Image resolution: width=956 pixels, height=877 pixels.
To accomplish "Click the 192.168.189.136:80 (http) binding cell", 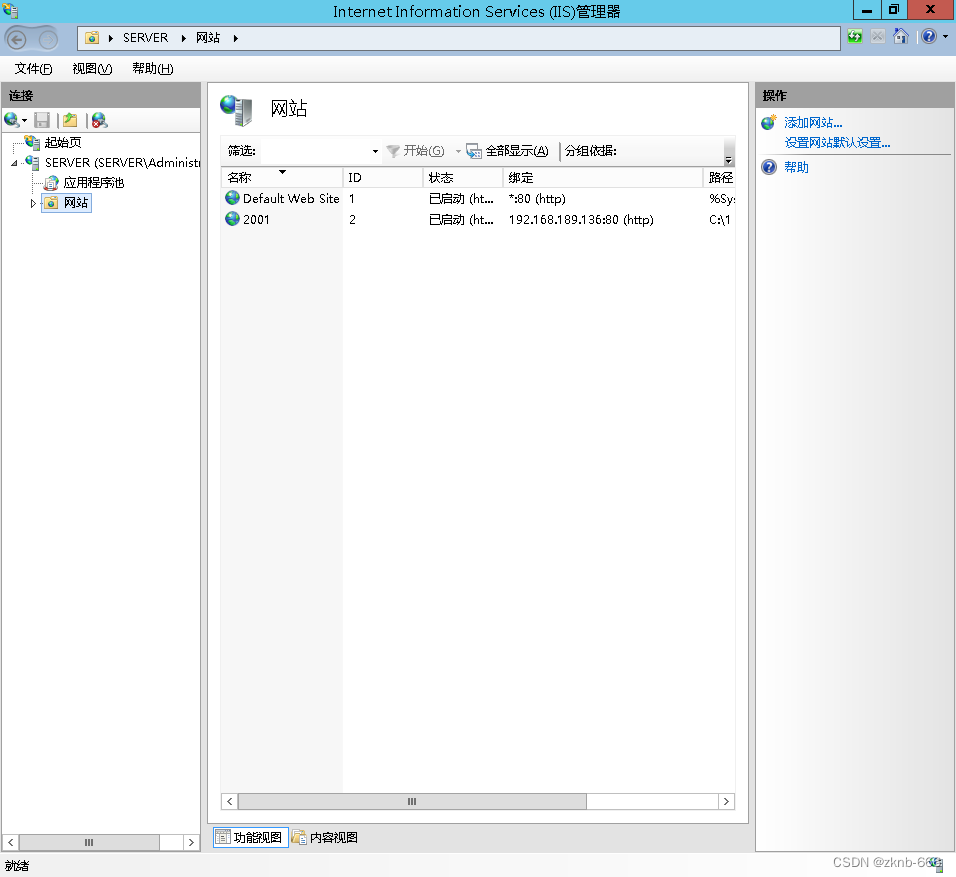I will pos(581,220).
